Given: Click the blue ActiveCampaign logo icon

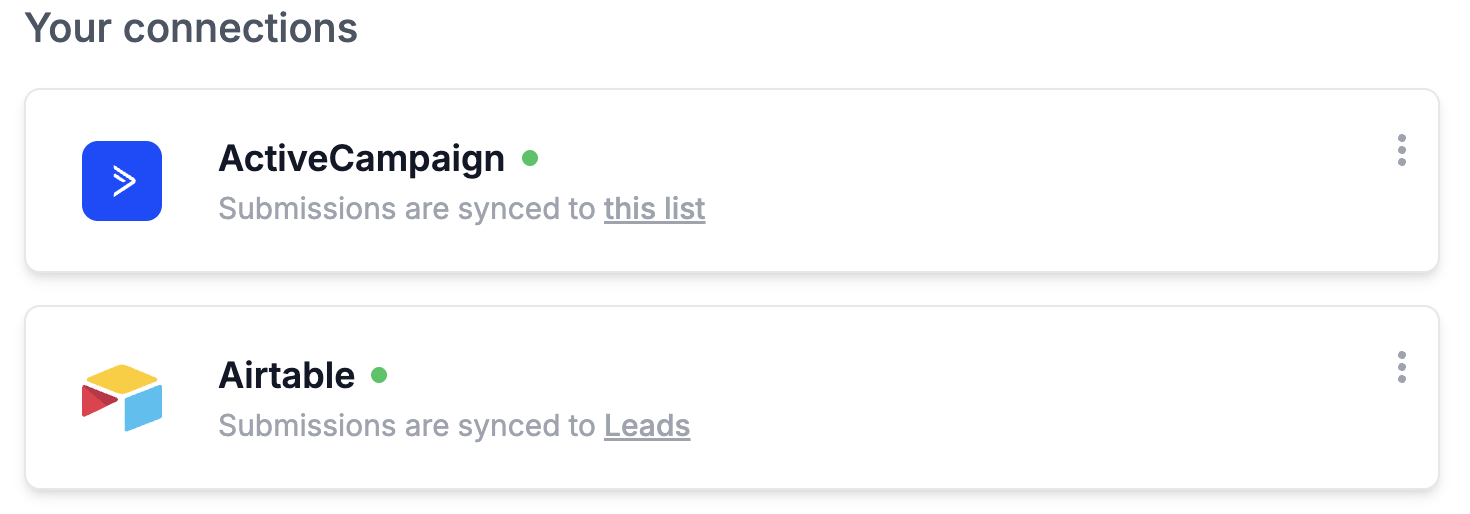Looking at the screenshot, I should click(122, 181).
